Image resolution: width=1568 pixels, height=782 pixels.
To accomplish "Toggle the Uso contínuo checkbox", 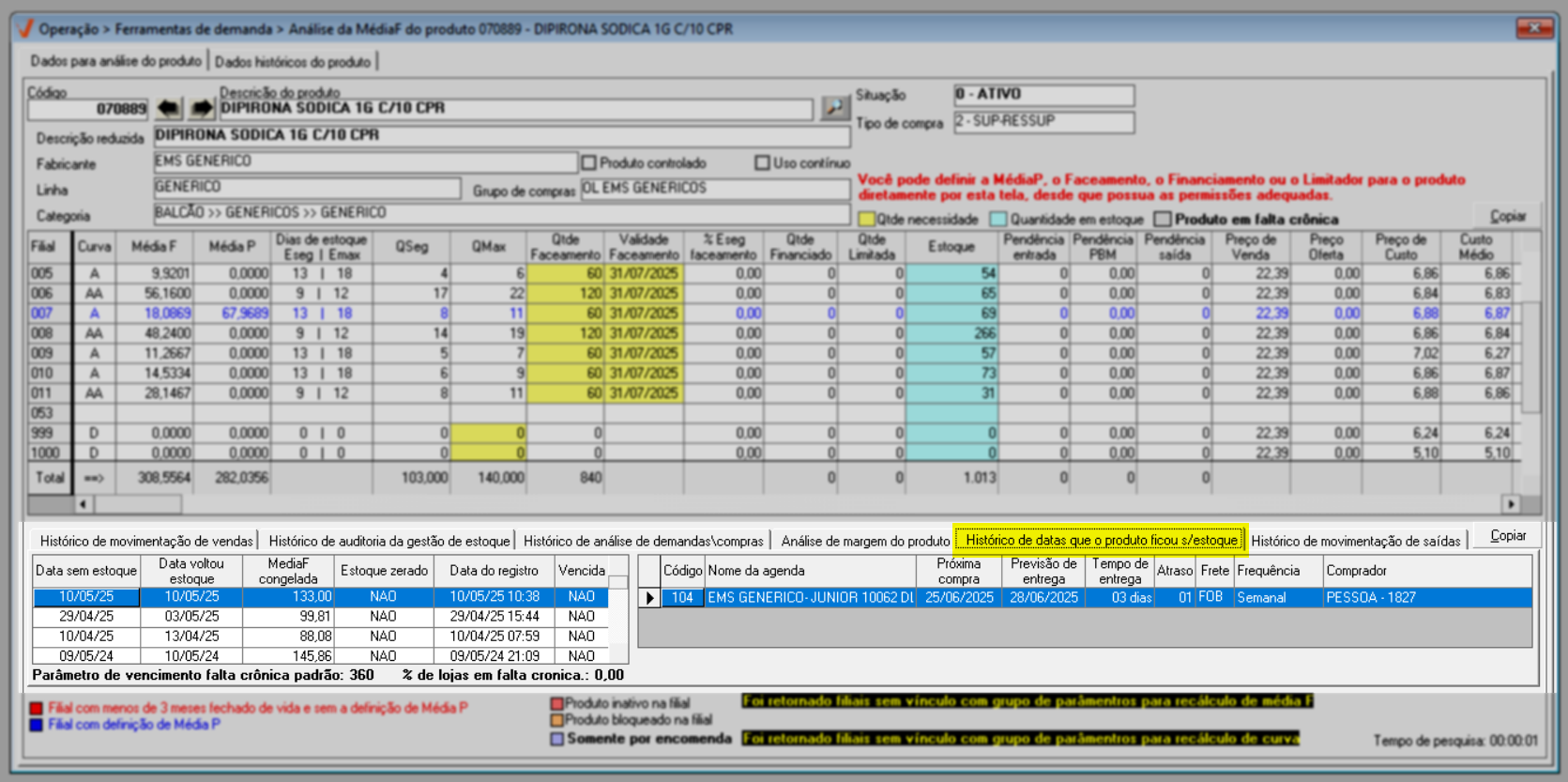I will pyautogui.click(x=763, y=163).
